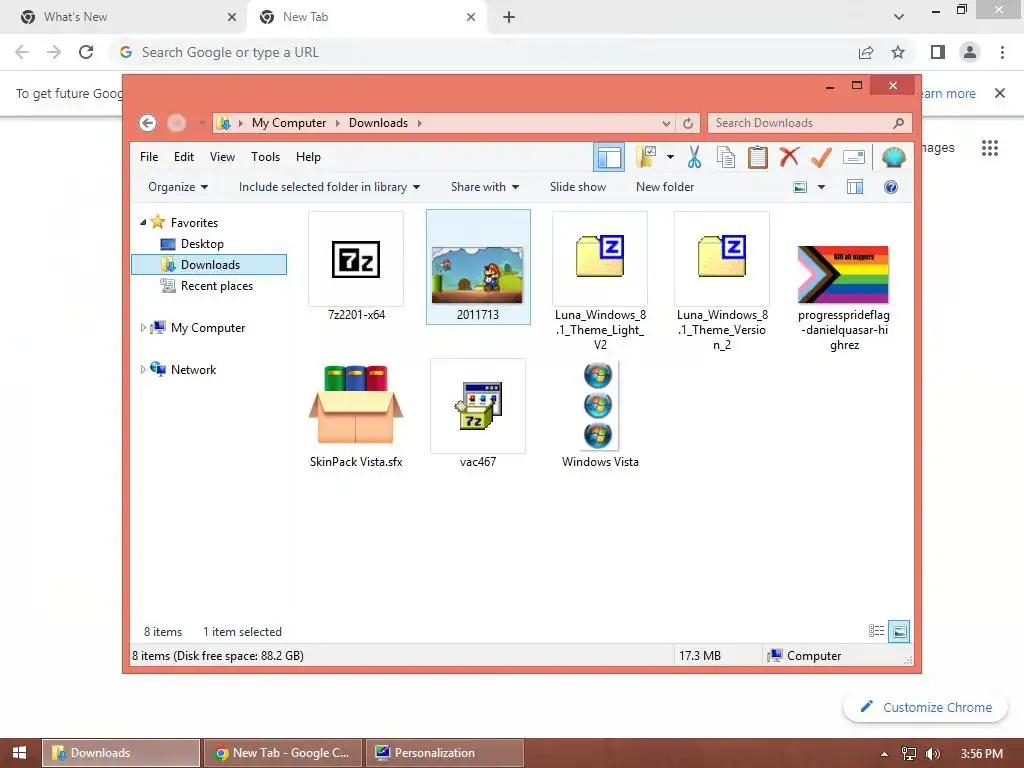
Task: Select Downloads in the navigation pane
Action: [x=209, y=264]
